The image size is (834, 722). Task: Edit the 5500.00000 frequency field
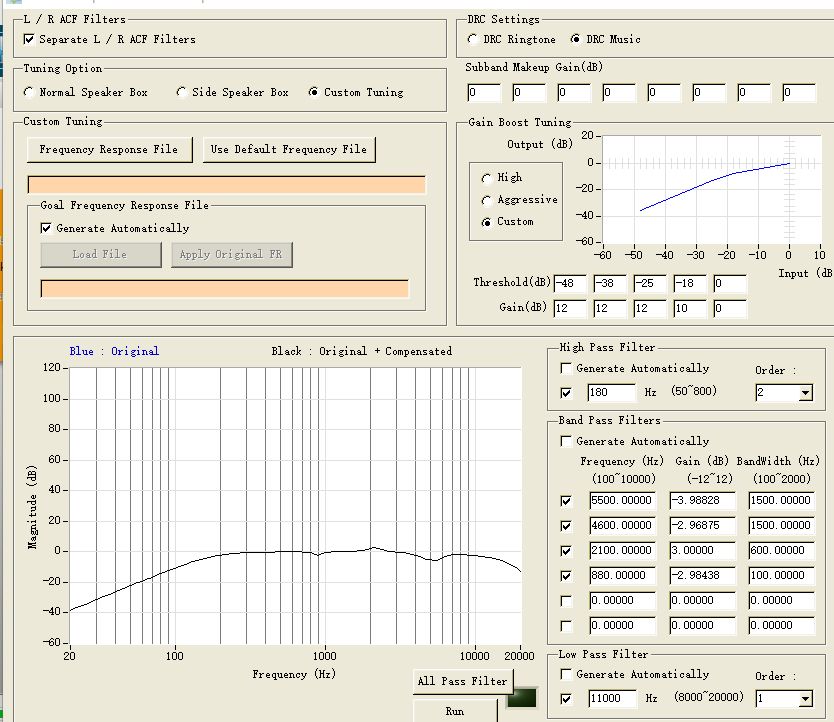pos(622,500)
